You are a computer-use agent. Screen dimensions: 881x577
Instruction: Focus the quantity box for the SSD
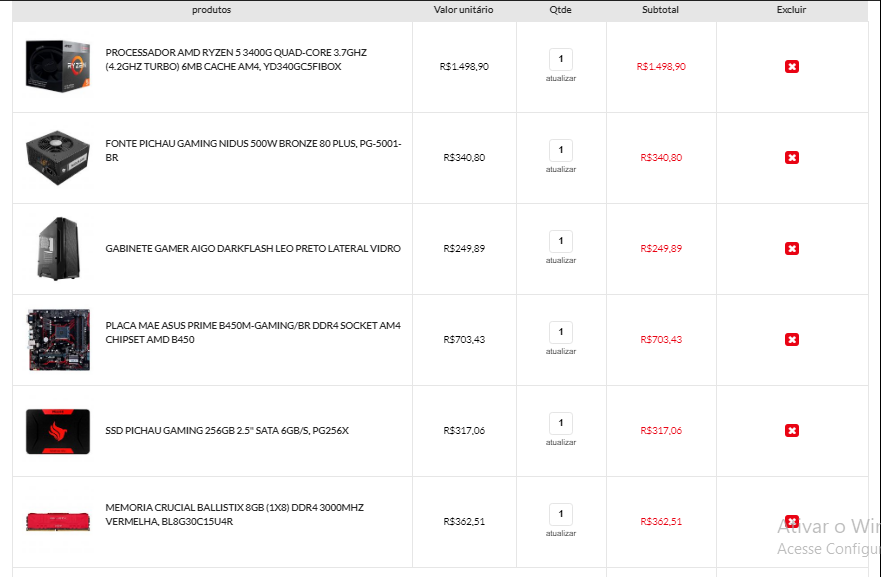561,423
